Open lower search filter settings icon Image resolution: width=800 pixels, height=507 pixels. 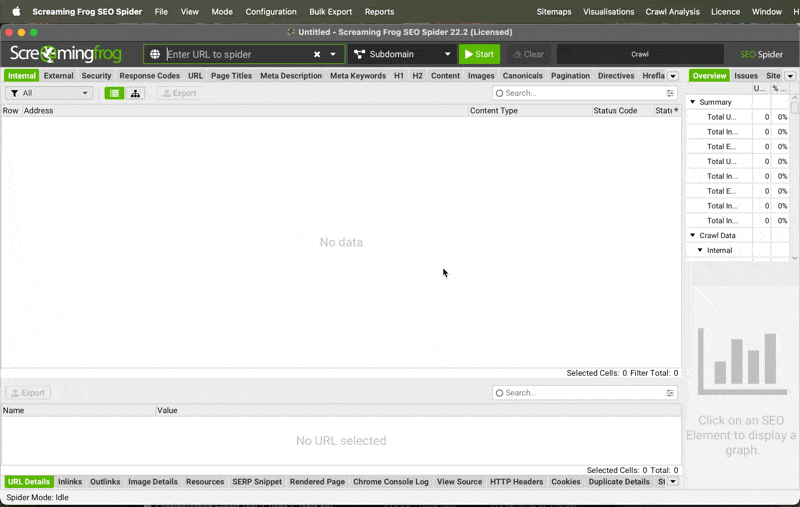[671, 393]
